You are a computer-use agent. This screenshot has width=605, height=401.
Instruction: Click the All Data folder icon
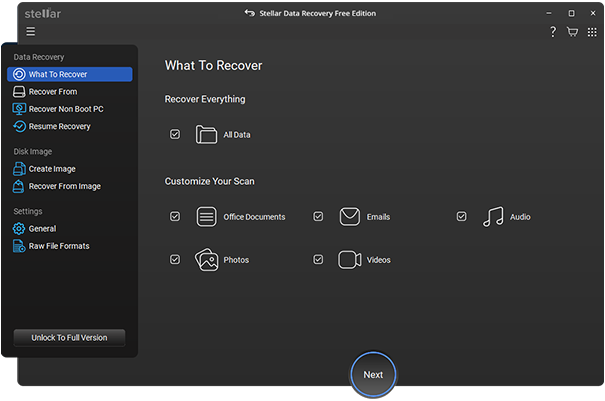click(x=206, y=134)
